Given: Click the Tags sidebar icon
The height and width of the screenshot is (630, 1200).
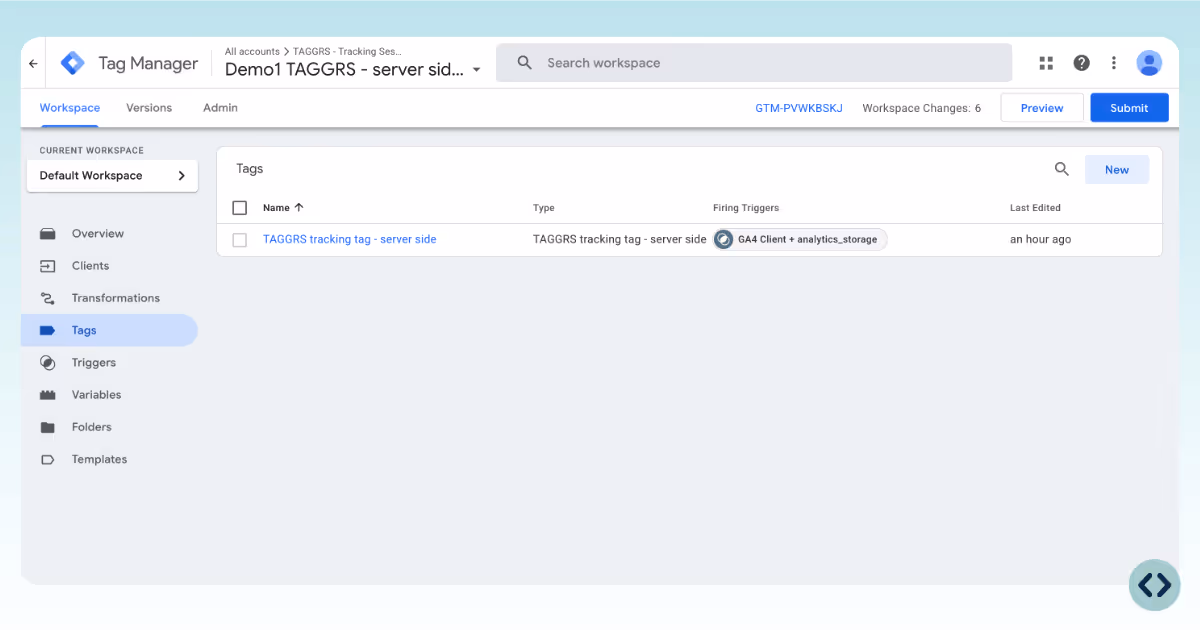Looking at the screenshot, I should click(x=47, y=330).
